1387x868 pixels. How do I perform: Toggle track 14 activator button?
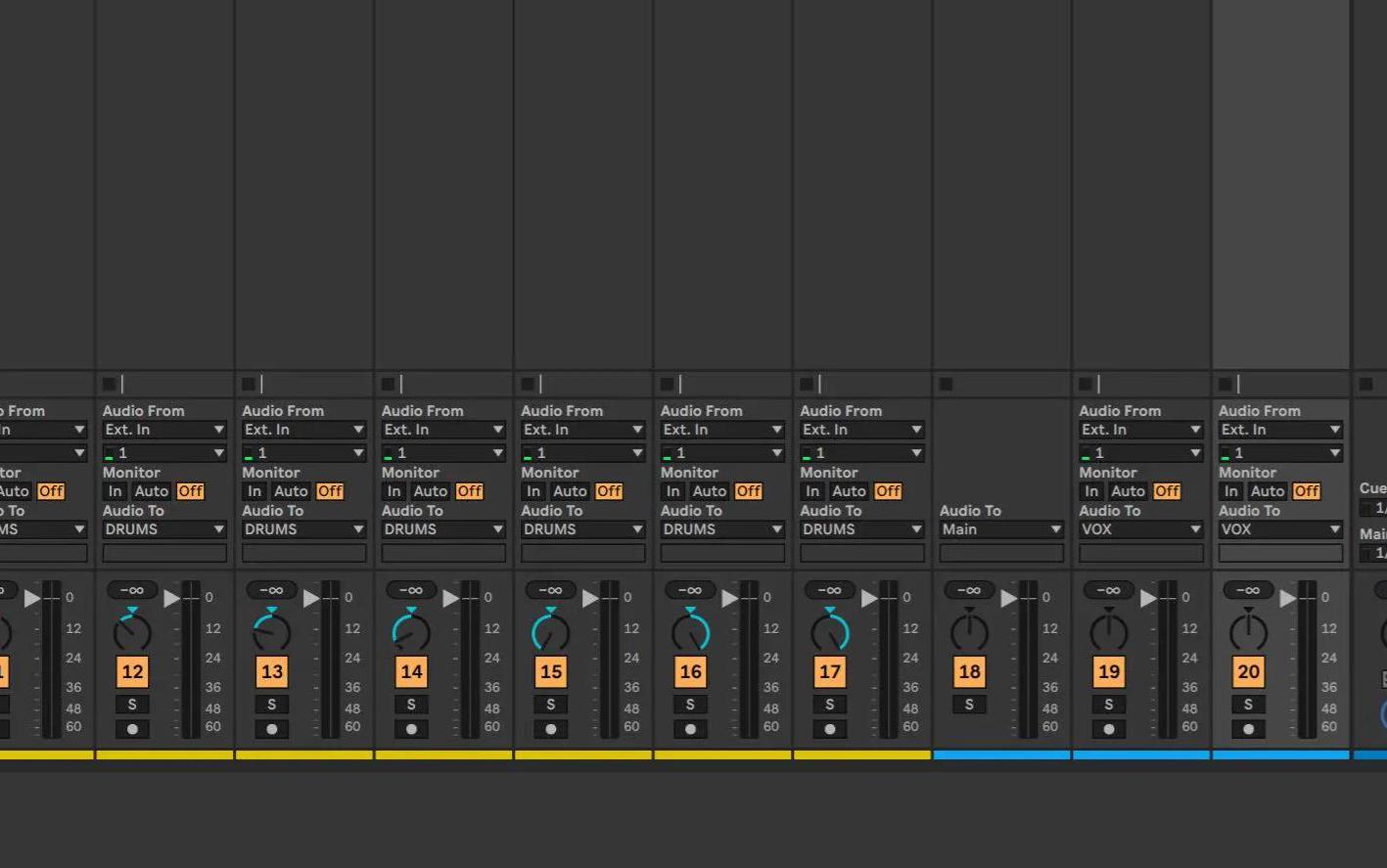[411, 672]
